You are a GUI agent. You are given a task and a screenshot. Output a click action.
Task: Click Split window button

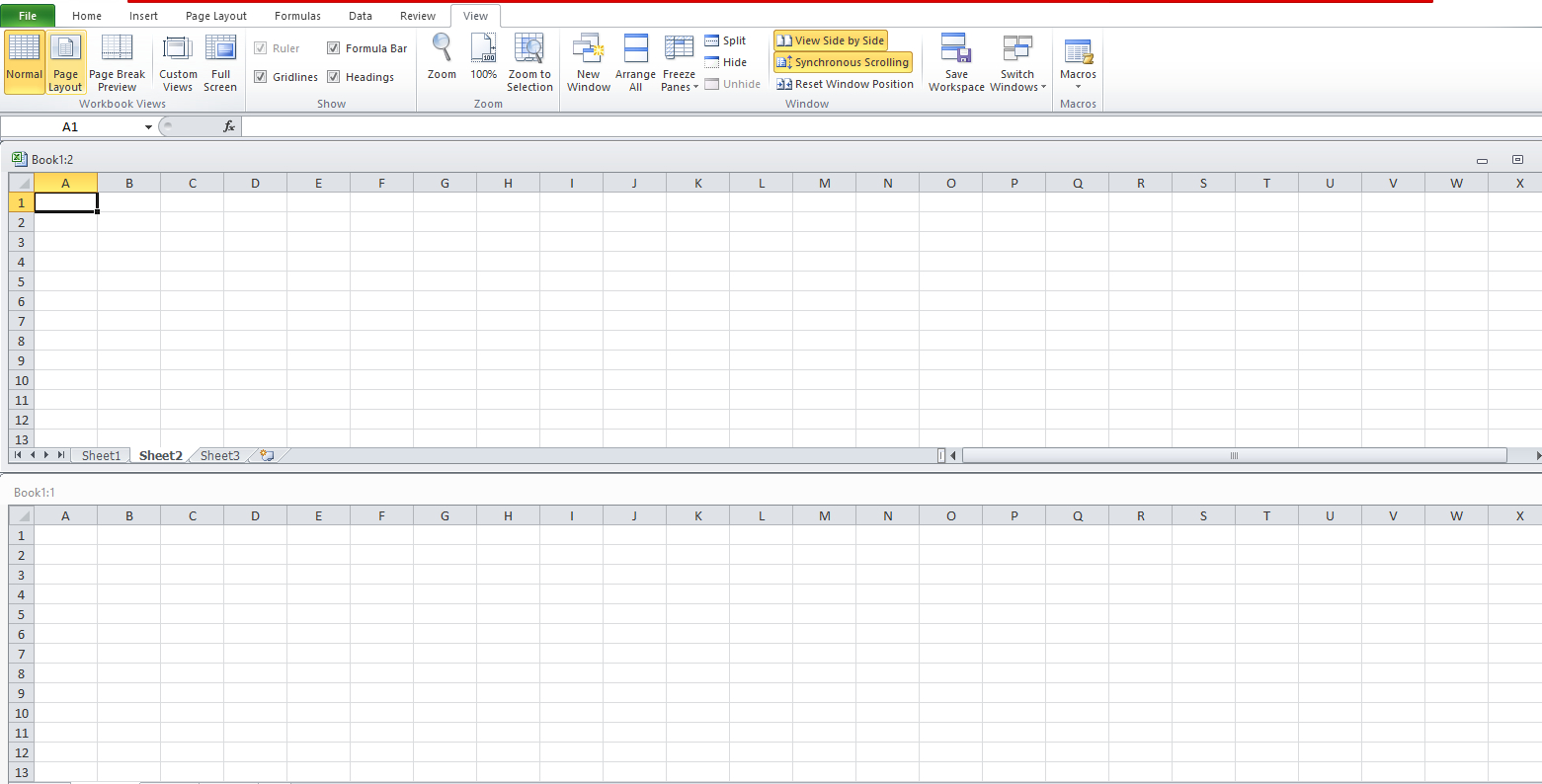click(x=726, y=40)
